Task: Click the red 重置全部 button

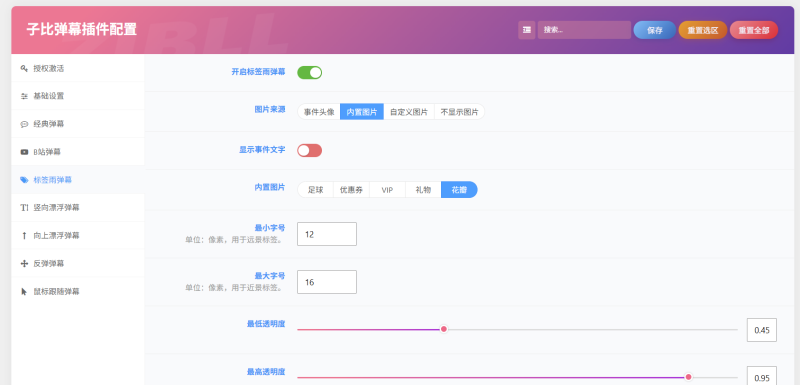Action: [754, 30]
